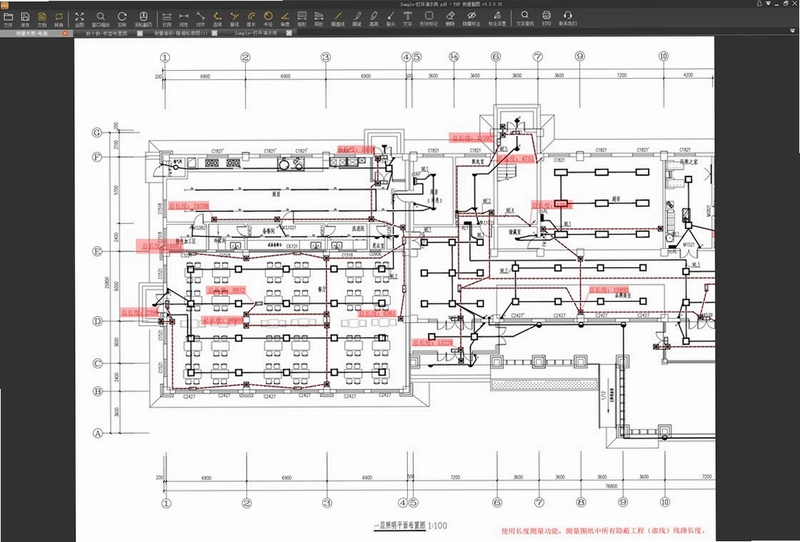Select the line drawing tool
Screen dimensions: 800x542
pos(338,19)
